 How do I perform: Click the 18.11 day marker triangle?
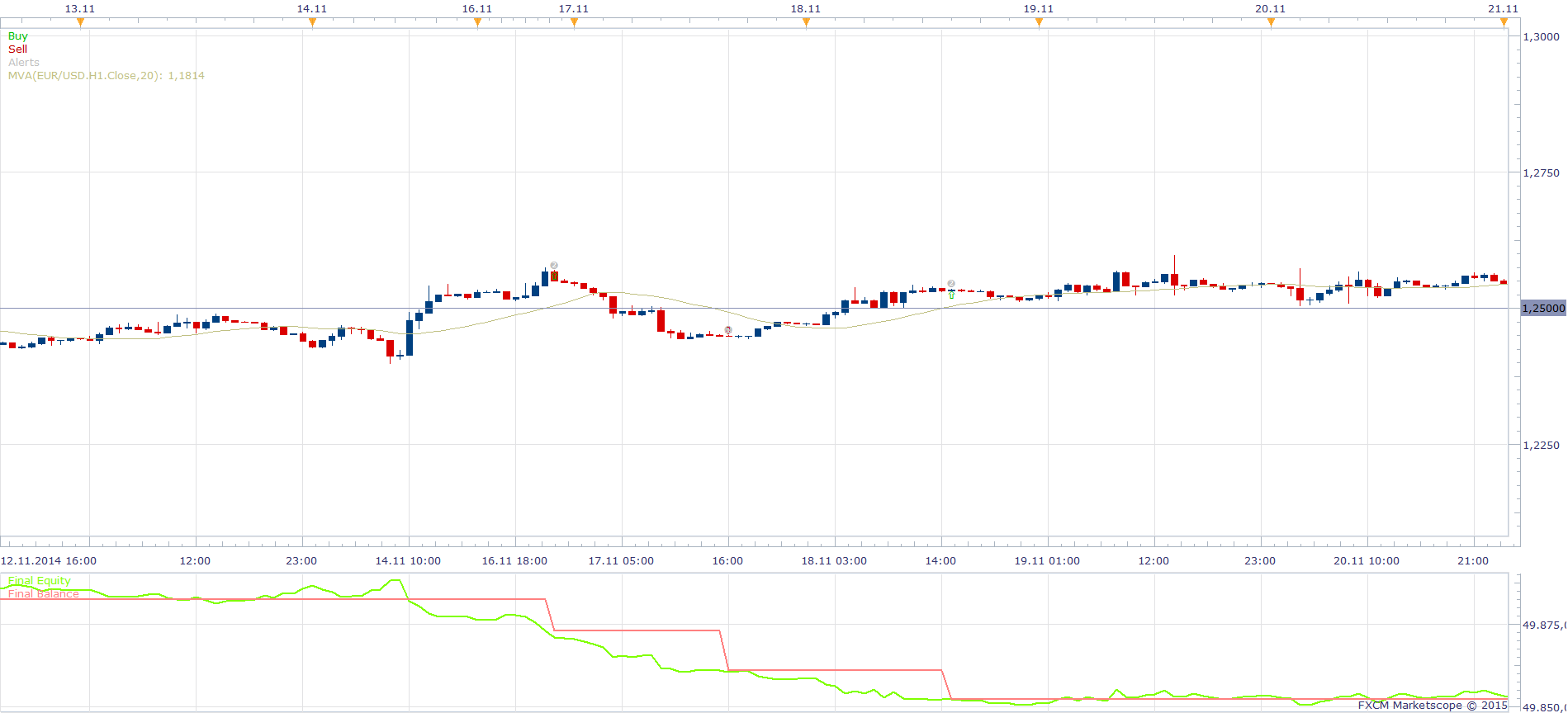click(806, 22)
